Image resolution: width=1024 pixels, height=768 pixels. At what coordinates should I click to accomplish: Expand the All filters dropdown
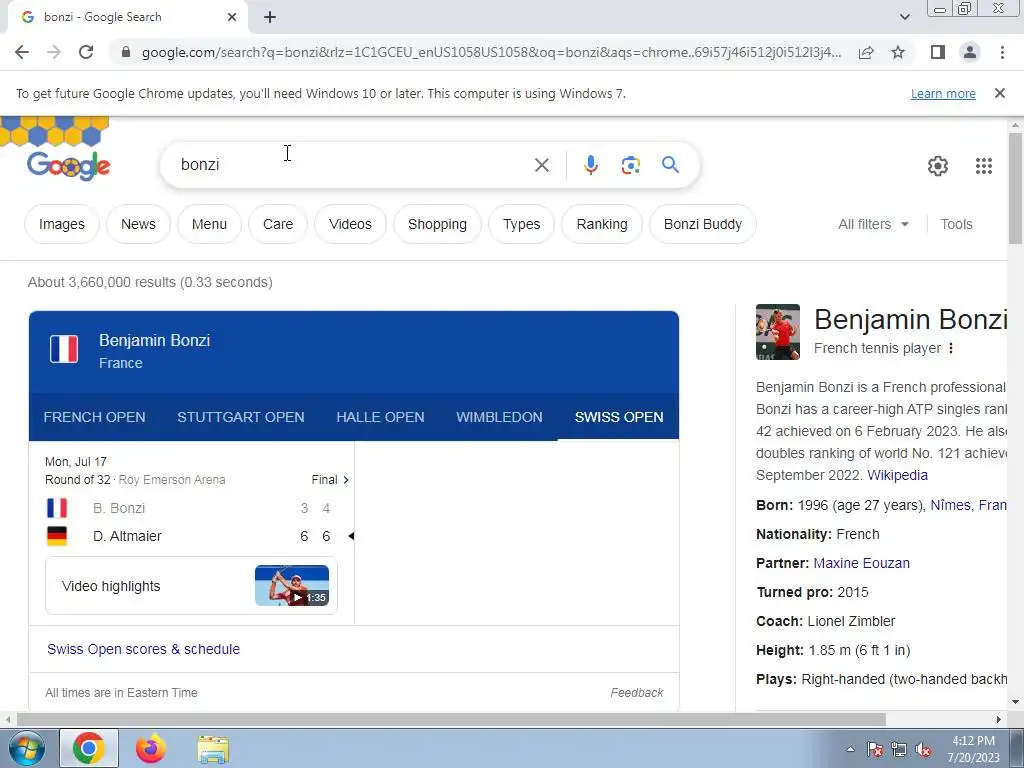(x=873, y=224)
